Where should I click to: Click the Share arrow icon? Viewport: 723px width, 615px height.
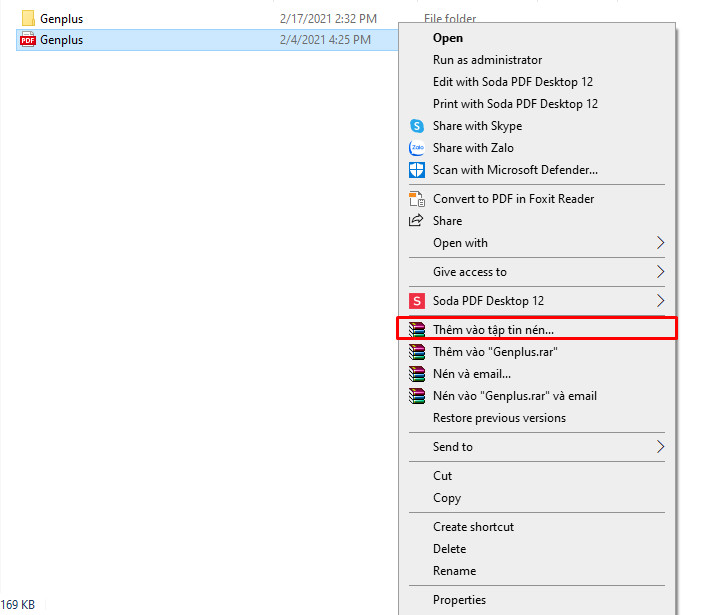(417, 221)
